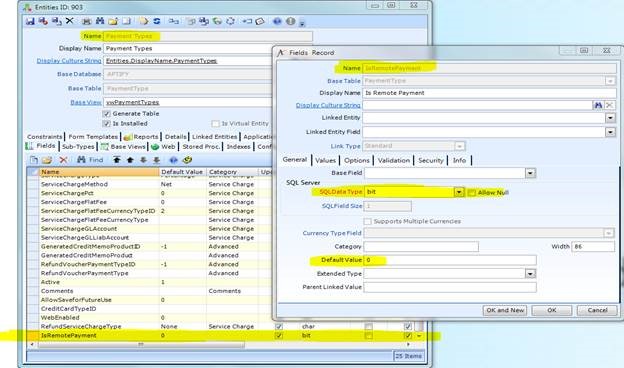Click the blue globe icon in fields toolbar
The width and height of the screenshot is (624, 368).
tap(174, 160)
